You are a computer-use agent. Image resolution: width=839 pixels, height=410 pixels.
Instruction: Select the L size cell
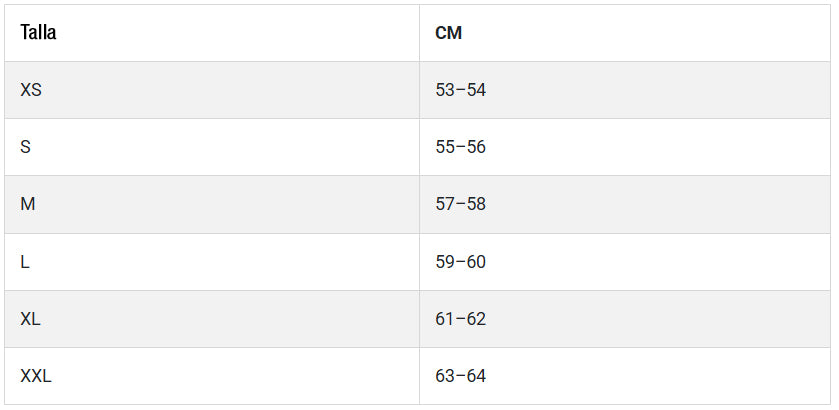[x=25, y=262]
